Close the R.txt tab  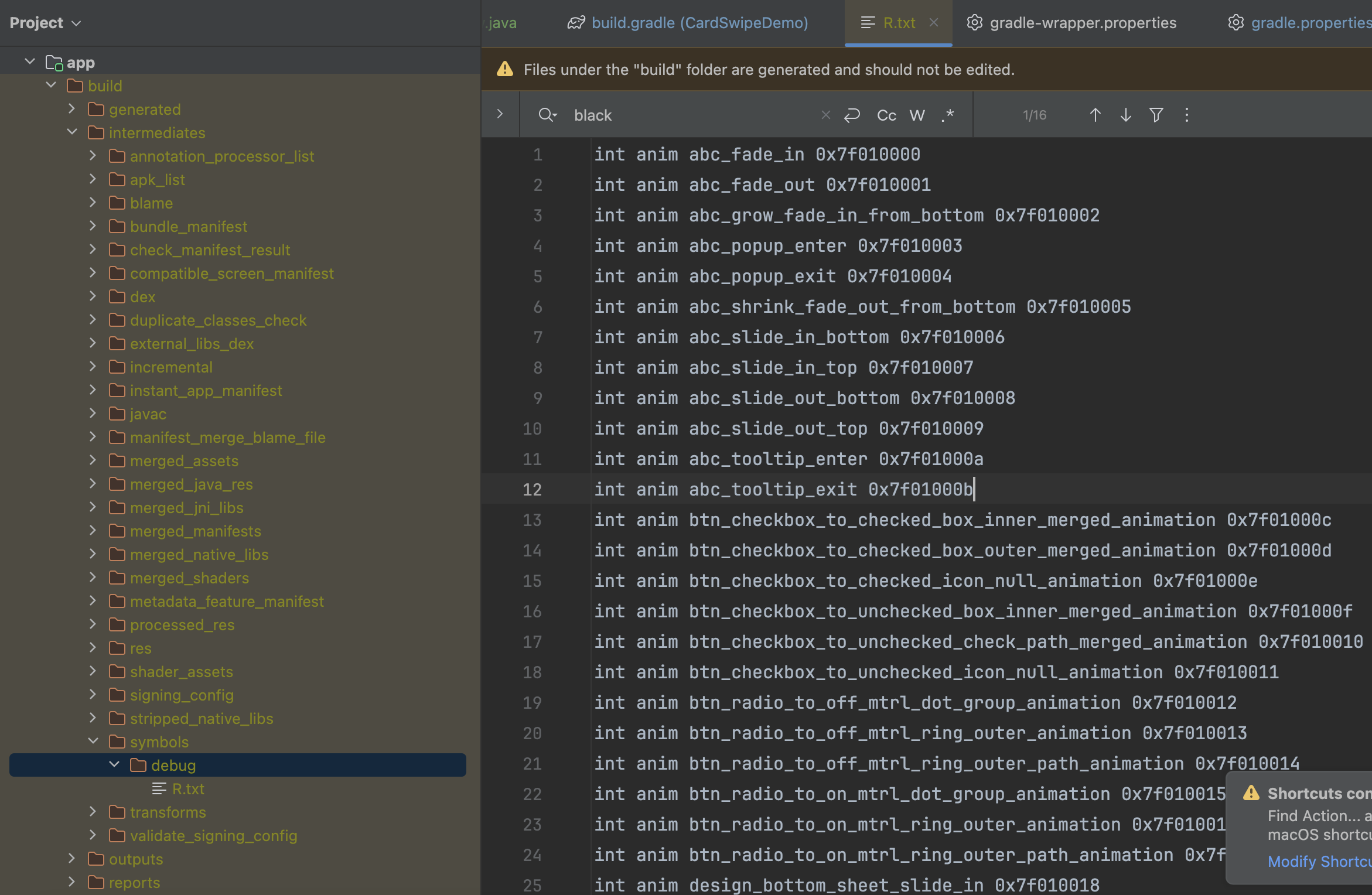point(934,23)
